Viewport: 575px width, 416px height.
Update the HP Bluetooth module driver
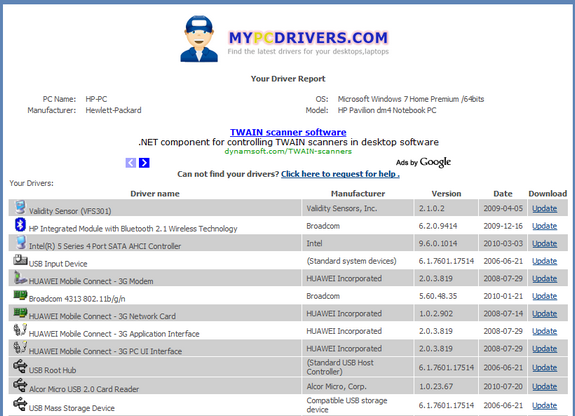point(544,226)
